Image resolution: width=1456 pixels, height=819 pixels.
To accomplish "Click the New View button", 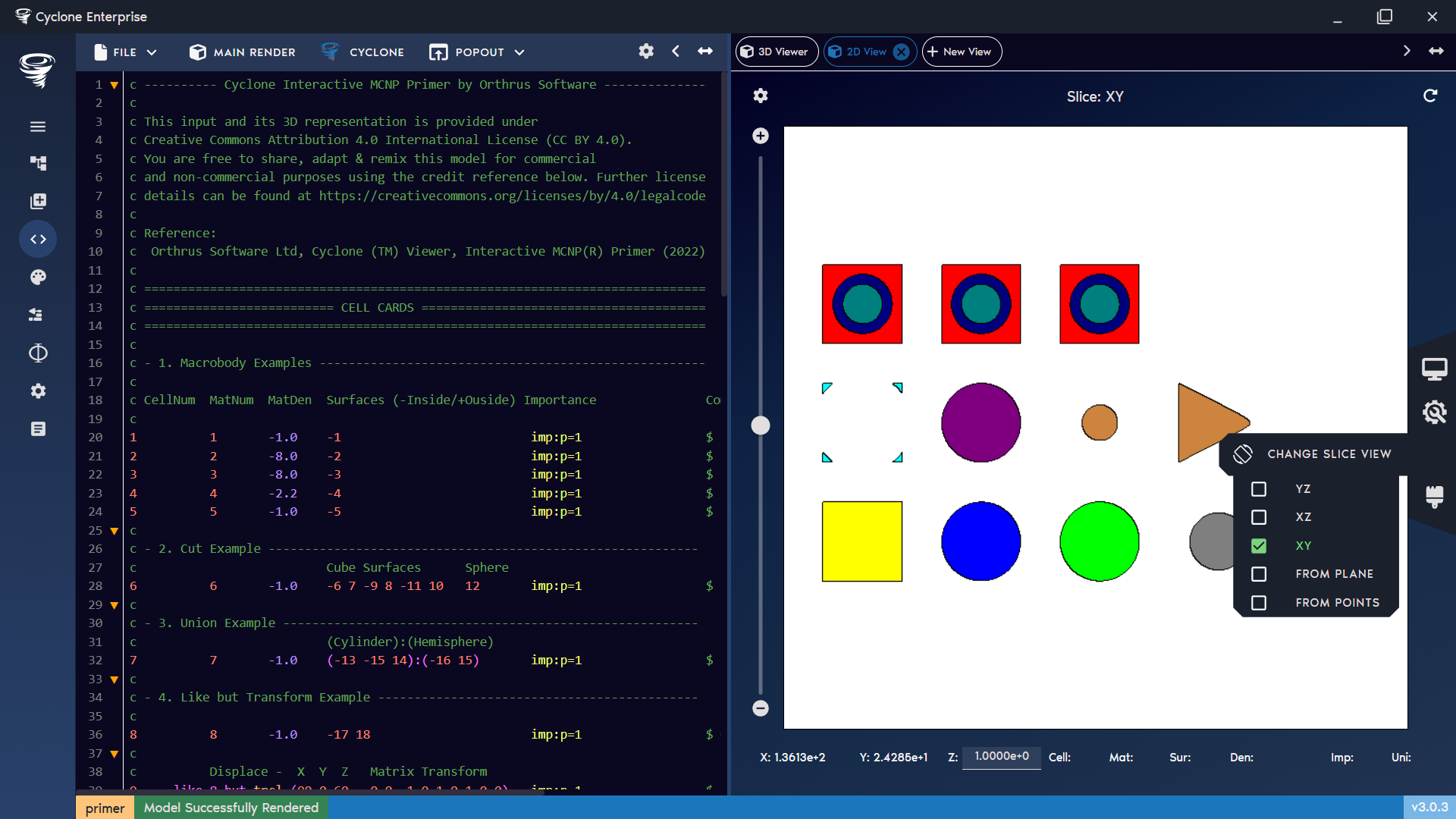I will tap(961, 52).
